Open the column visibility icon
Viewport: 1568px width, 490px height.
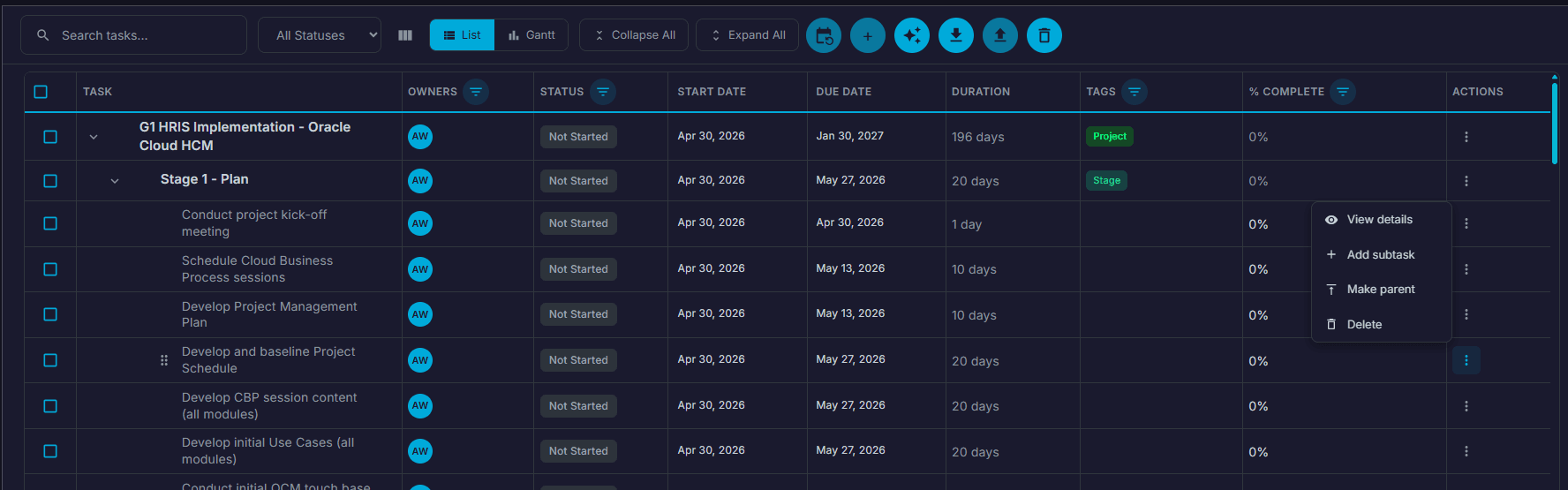click(405, 35)
